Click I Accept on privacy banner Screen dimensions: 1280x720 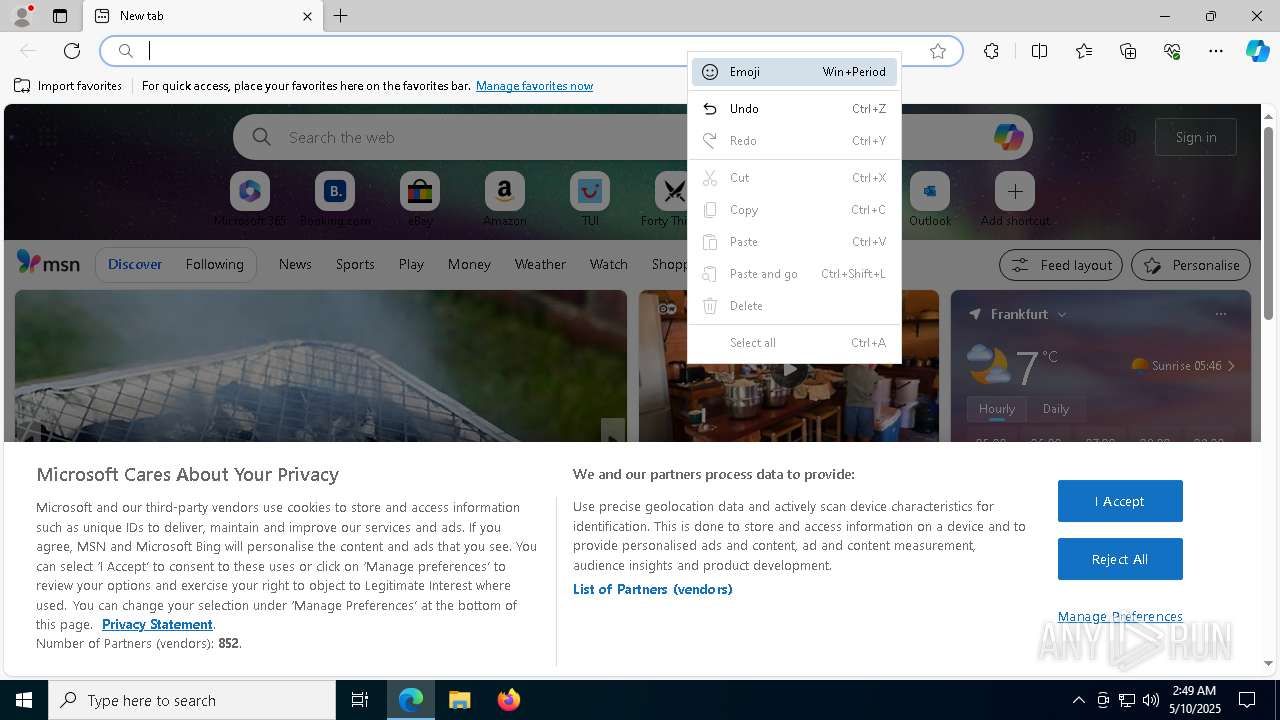click(x=1120, y=501)
